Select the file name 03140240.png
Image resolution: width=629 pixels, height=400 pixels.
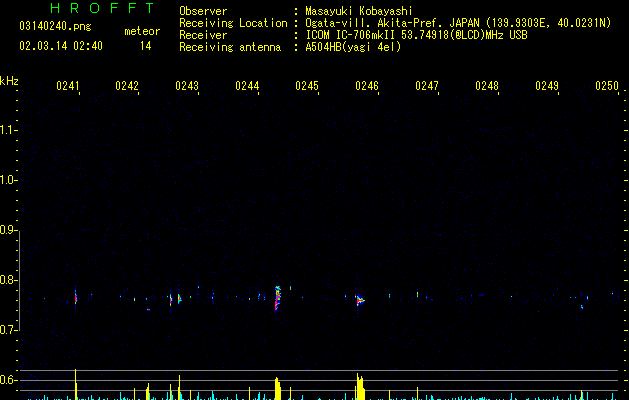55,27
